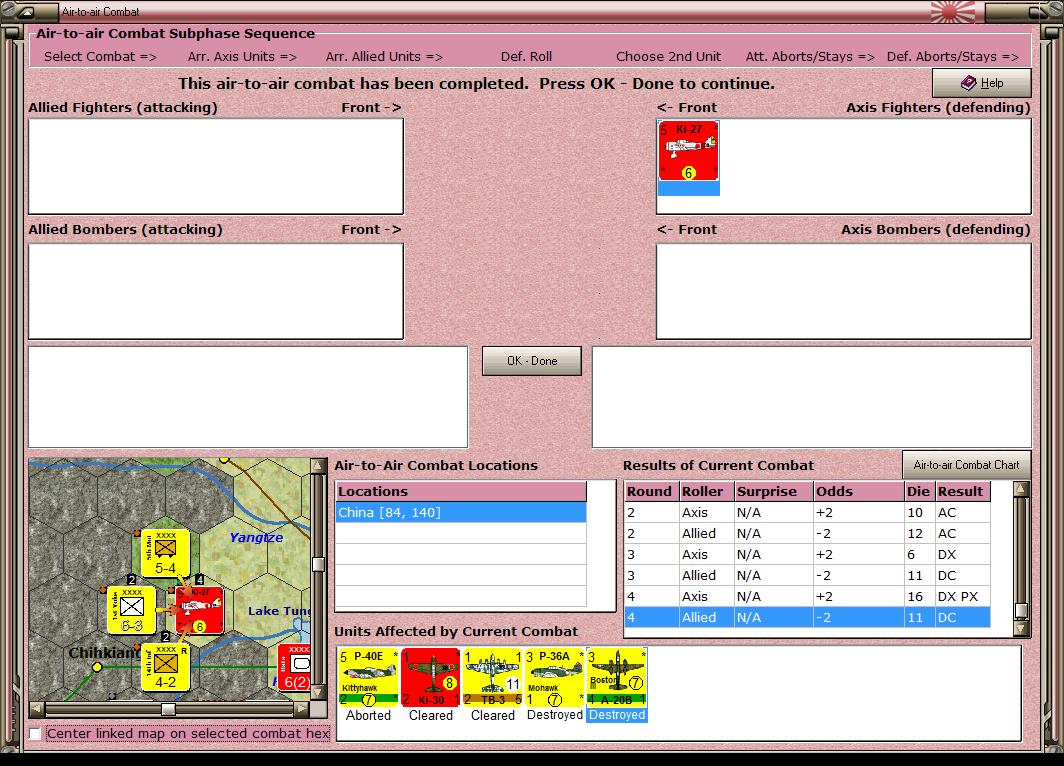
Task: Click the Att. Aborts/Stays subphase step
Action: 810,56
